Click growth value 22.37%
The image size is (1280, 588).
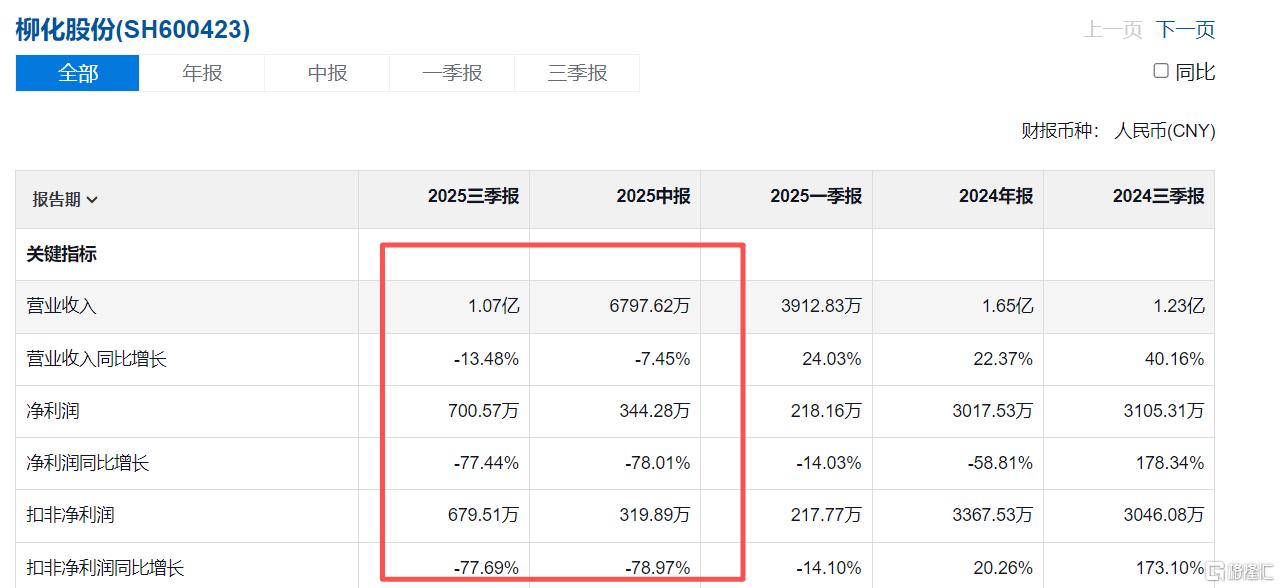[1003, 359]
